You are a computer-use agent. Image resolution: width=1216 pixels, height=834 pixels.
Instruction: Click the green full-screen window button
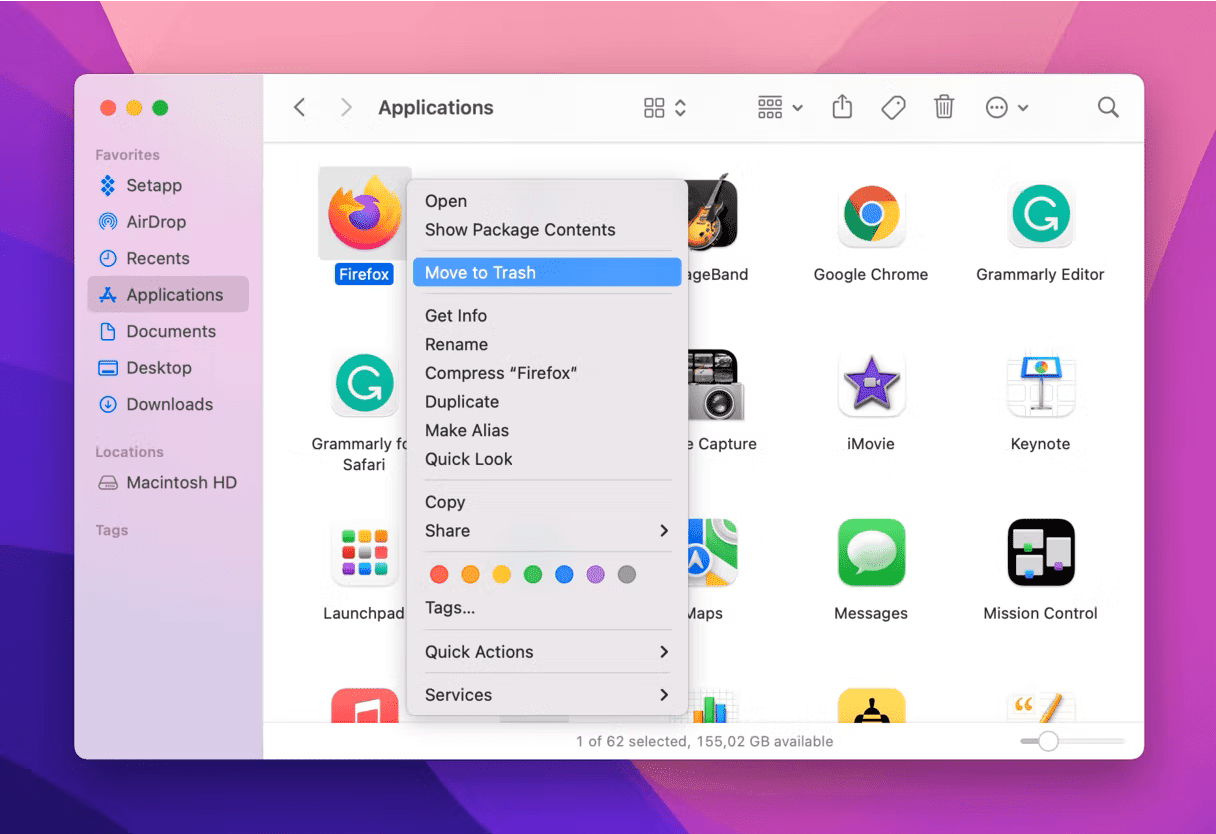pyautogui.click(x=160, y=108)
